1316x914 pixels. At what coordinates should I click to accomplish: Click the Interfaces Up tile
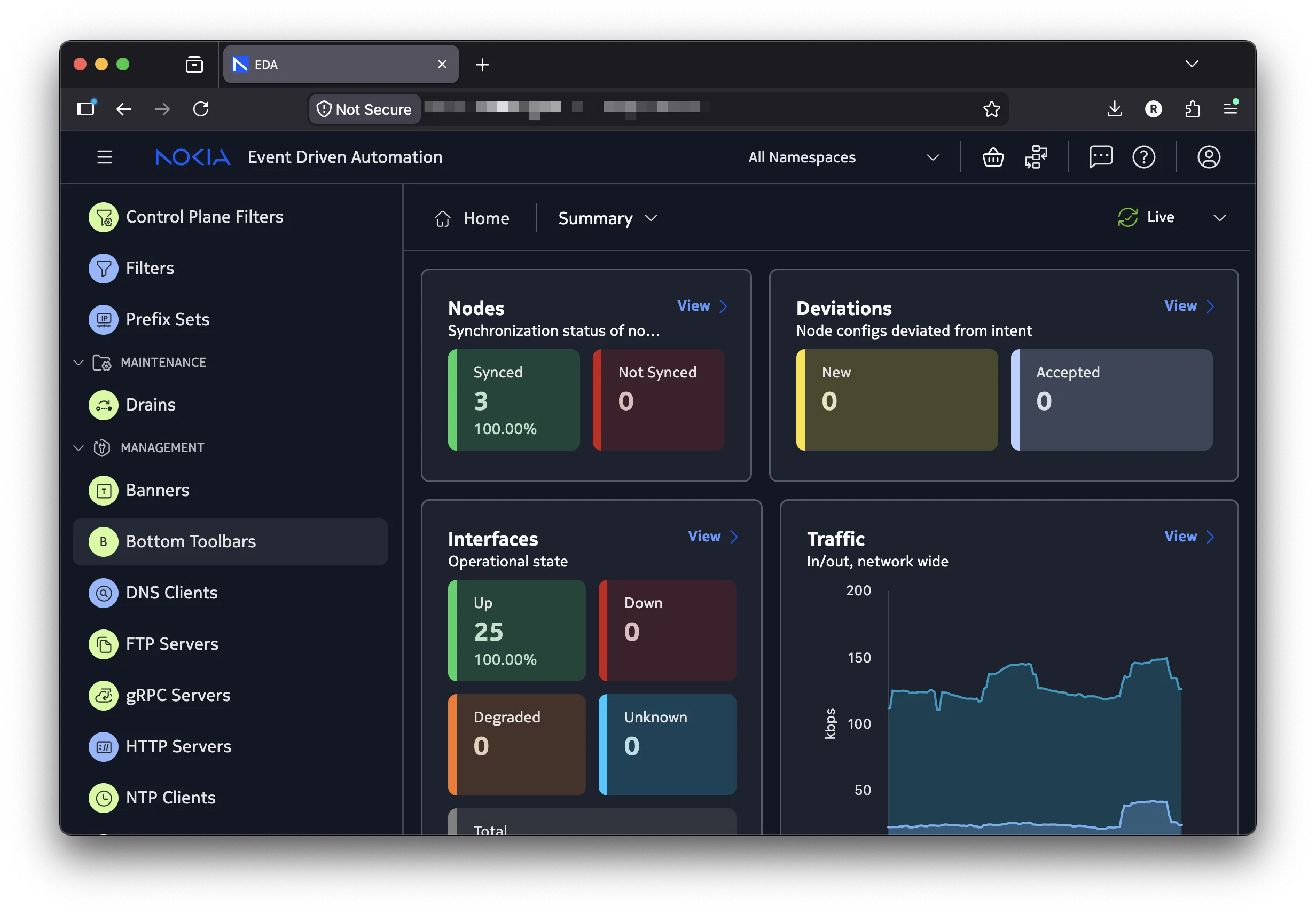(517, 631)
